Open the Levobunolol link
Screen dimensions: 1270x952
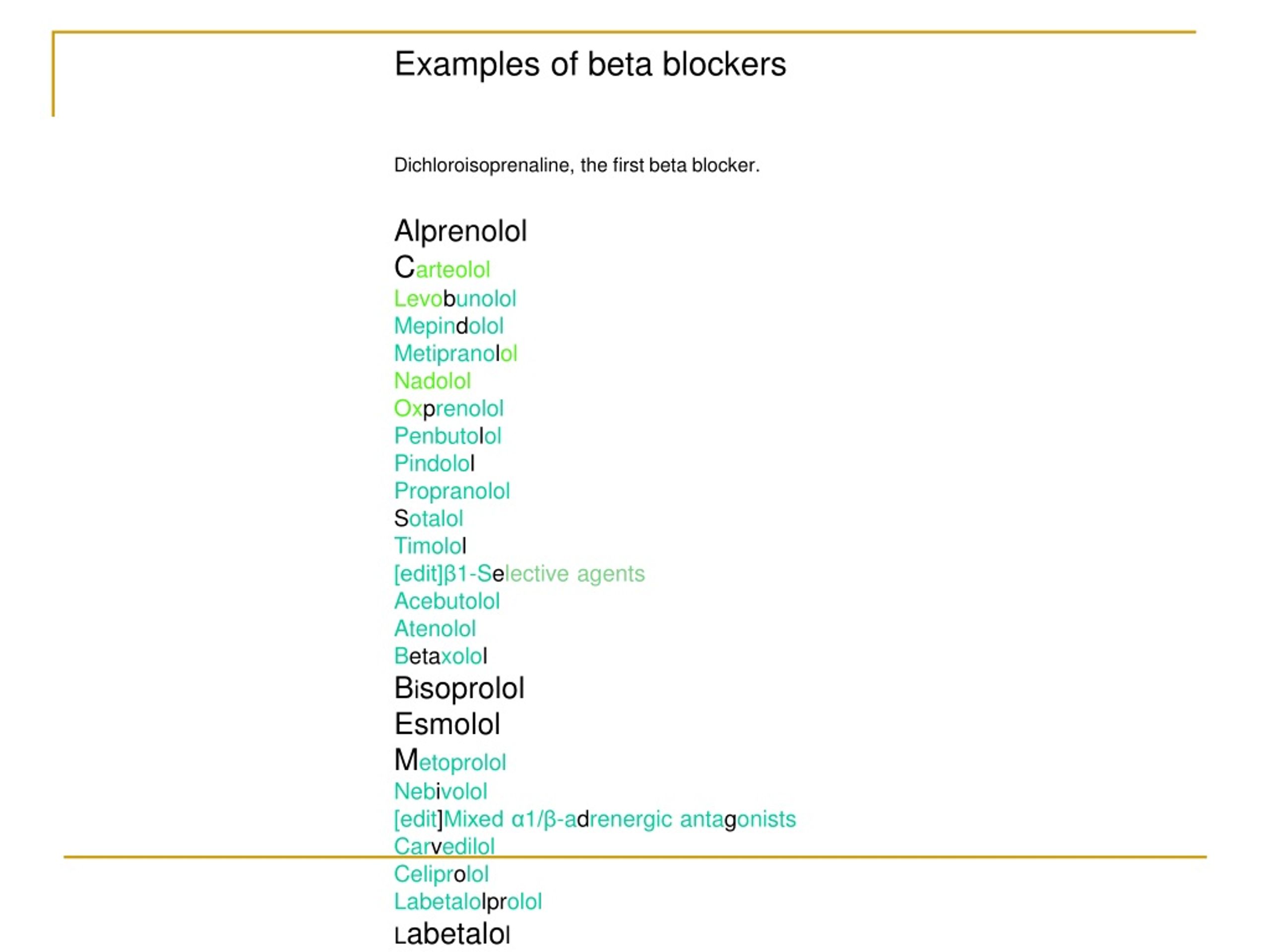click(x=455, y=298)
